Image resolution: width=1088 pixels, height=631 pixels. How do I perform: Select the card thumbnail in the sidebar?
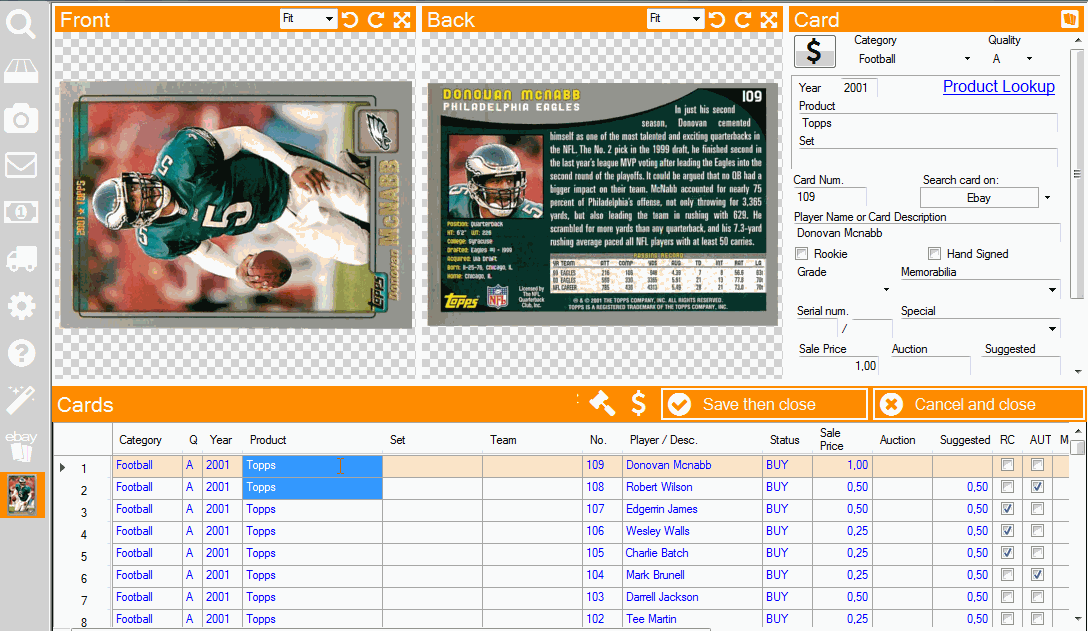pos(22,495)
